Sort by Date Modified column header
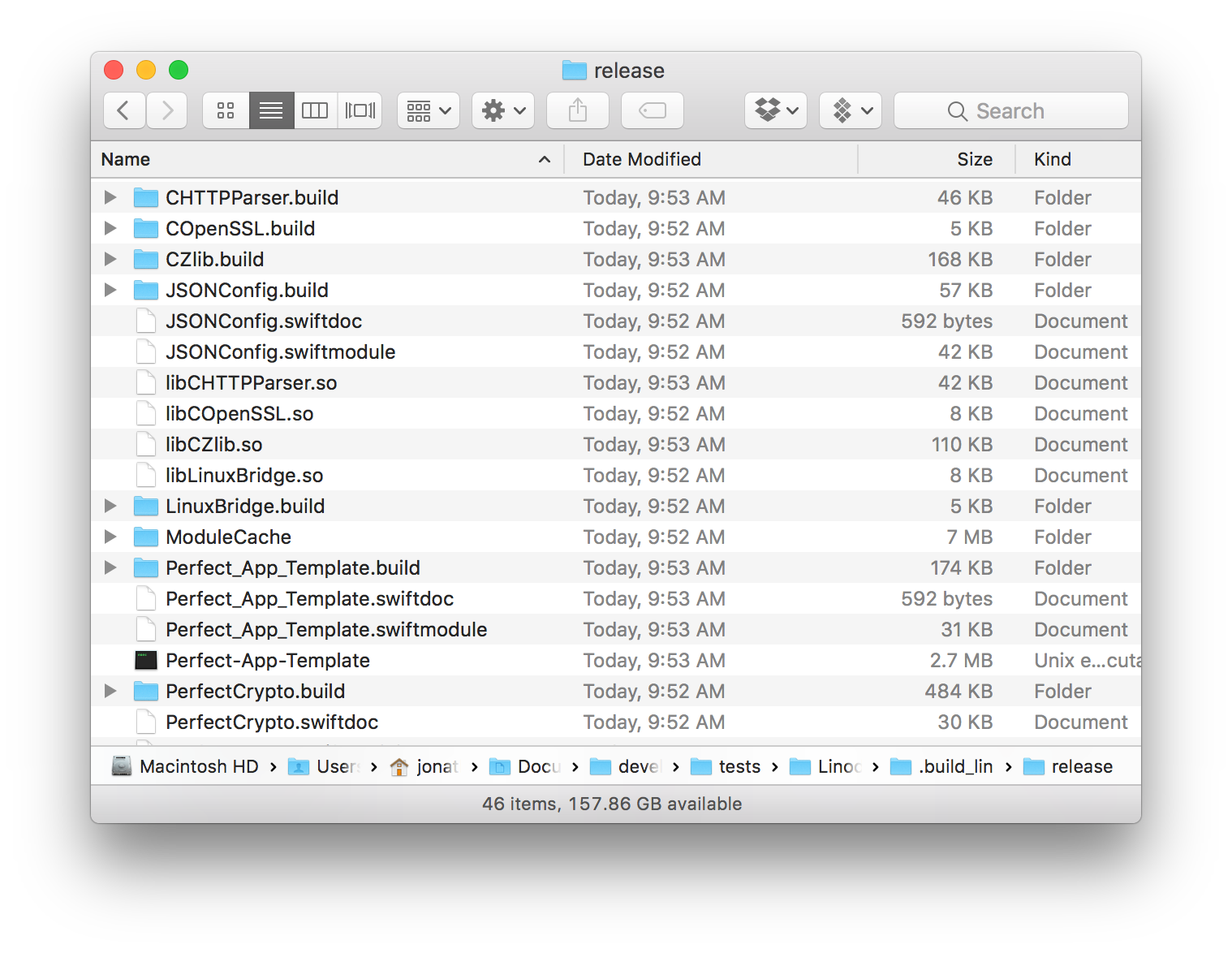This screenshot has width=1232, height=953. (710, 159)
